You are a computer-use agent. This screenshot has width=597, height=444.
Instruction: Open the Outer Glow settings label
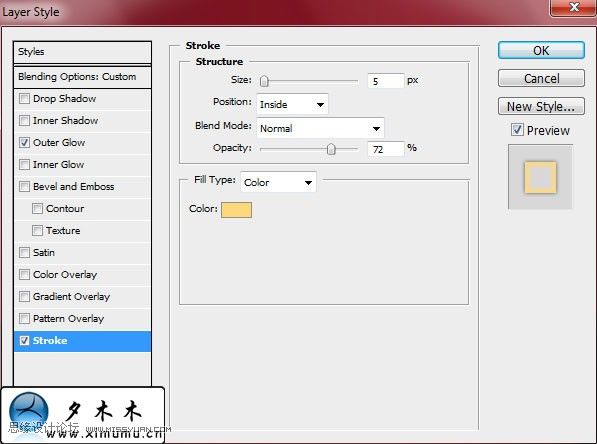click(59, 143)
